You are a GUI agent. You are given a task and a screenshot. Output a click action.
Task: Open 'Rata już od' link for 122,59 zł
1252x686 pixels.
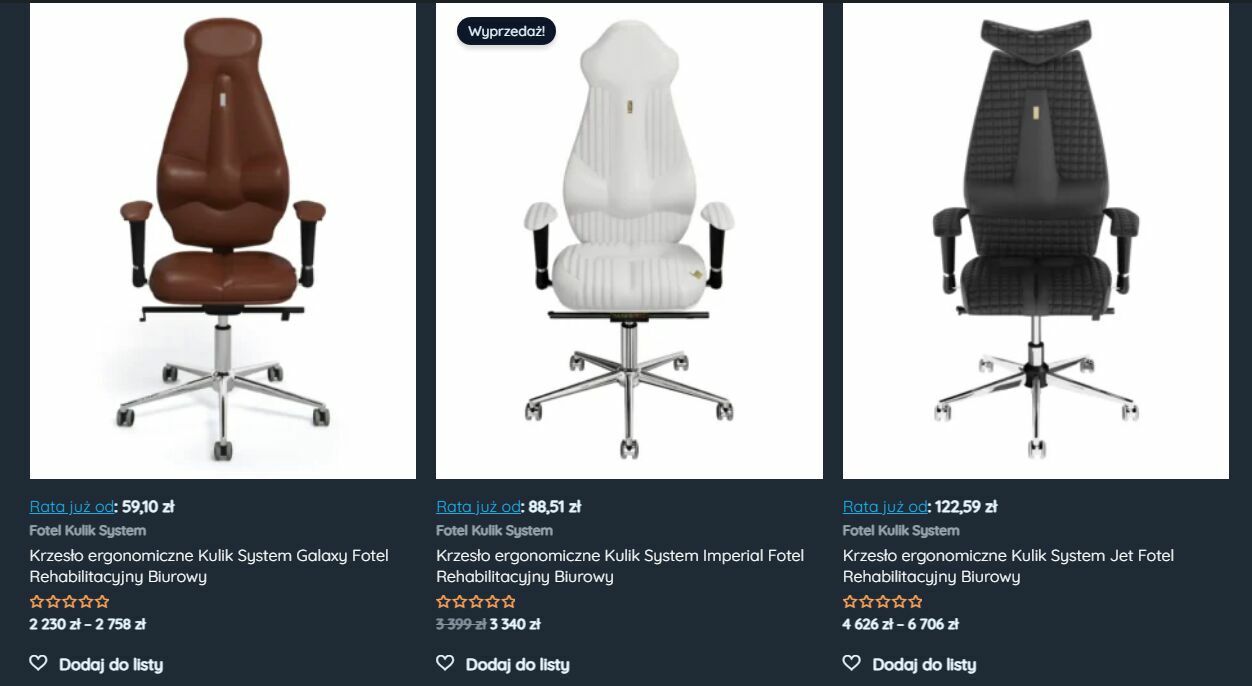tap(886, 507)
